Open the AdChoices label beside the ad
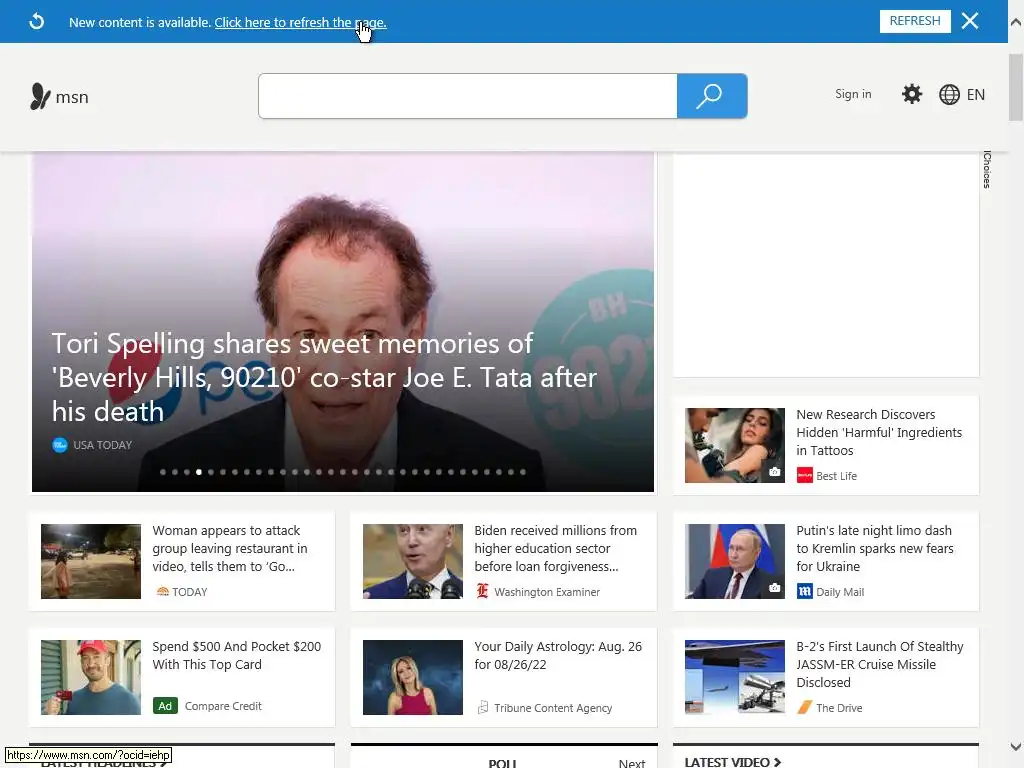The height and width of the screenshot is (768, 1024). coord(987,169)
